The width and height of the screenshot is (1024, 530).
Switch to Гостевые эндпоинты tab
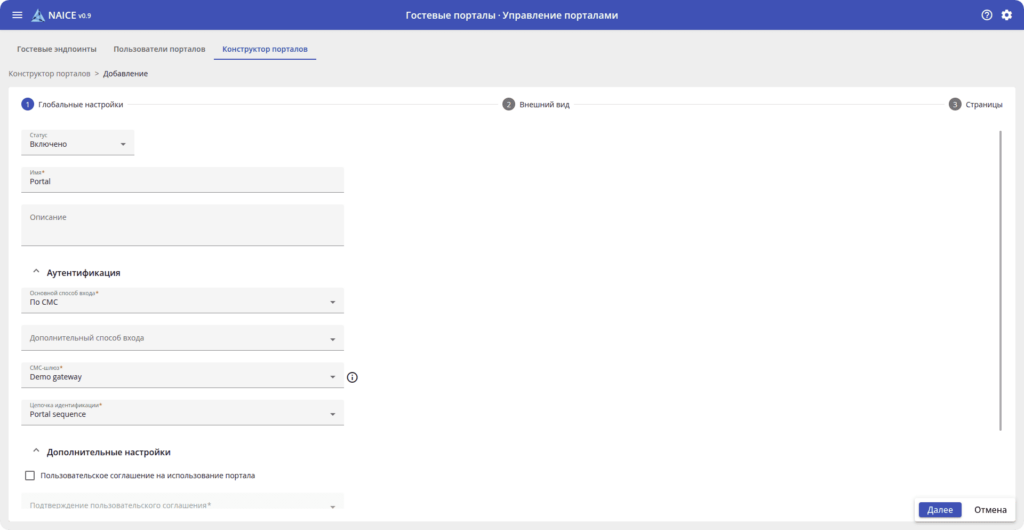coord(57,49)
